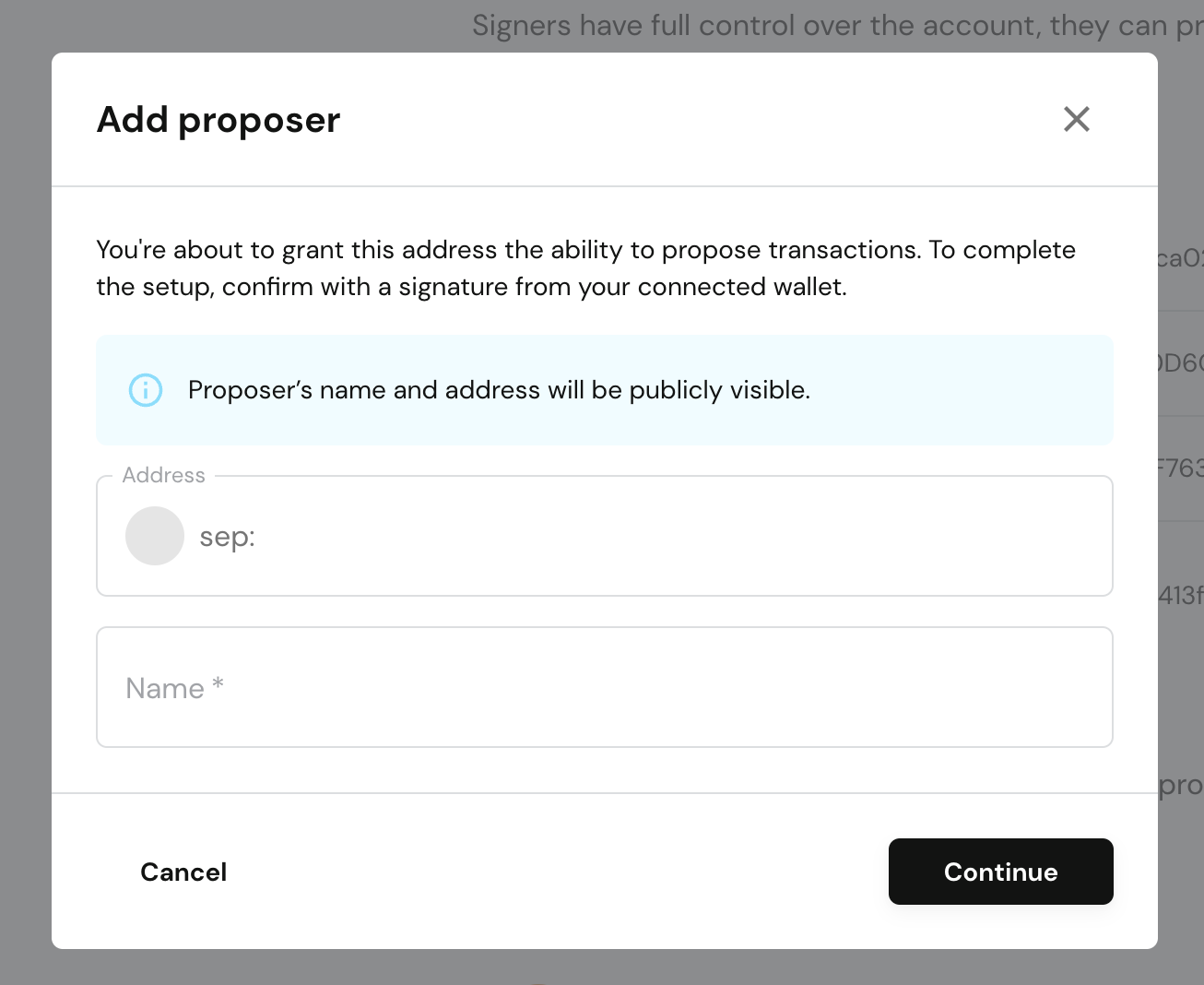Select the Name placeholder text area

(173, 687)
